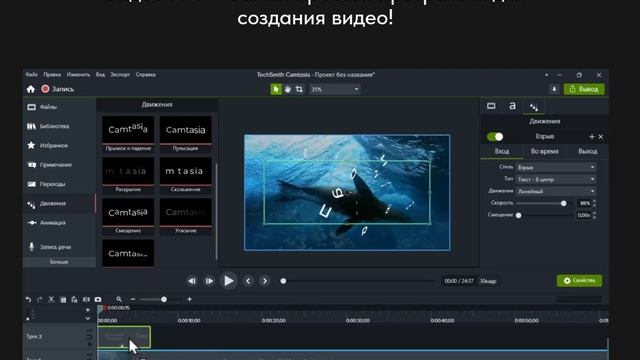The width and height of the screenshot is (640, 360).
Task: Click the camera snapshot icon
Action: pos(98,300)
